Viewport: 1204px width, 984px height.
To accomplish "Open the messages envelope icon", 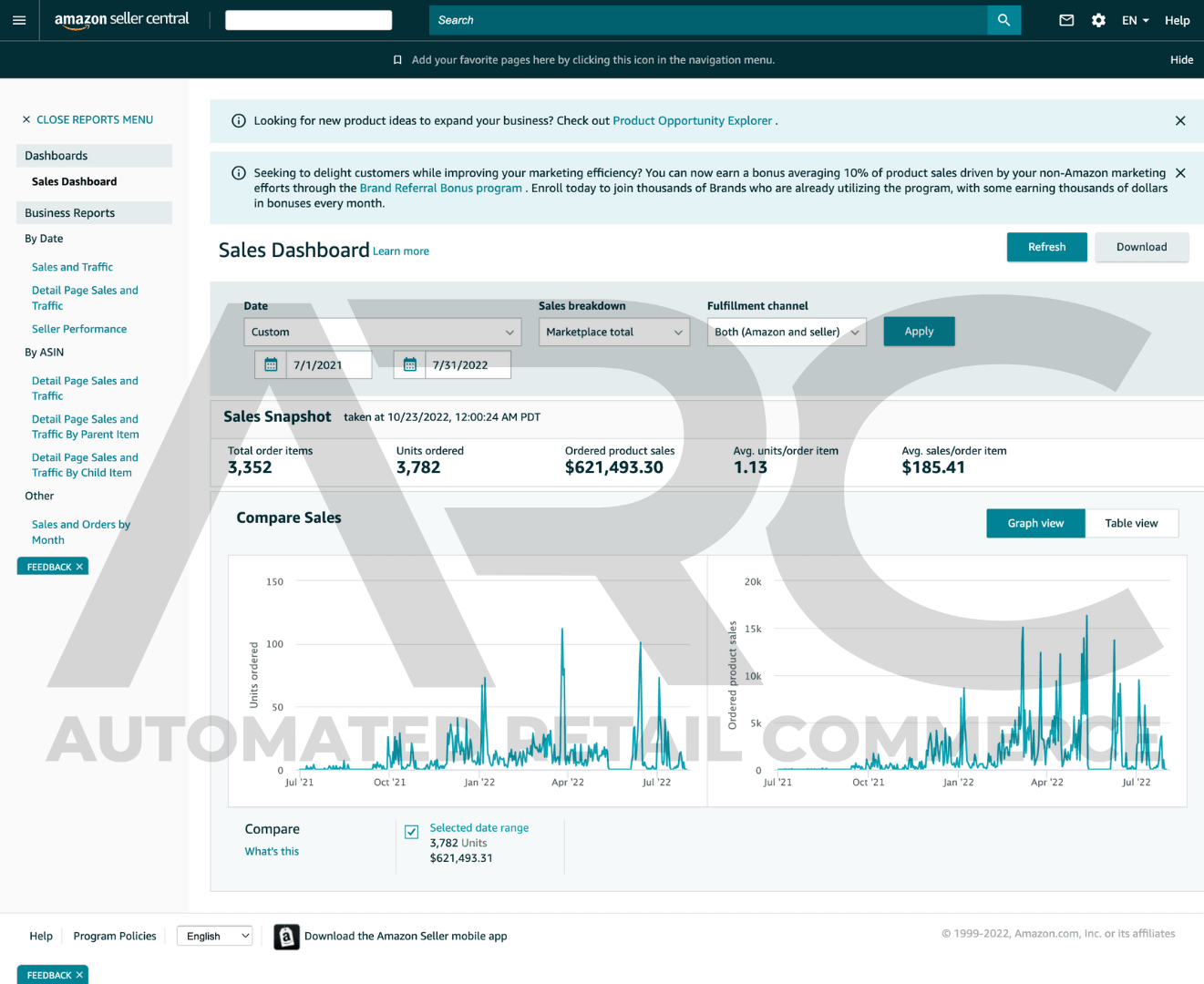I will click(1066, 19).
